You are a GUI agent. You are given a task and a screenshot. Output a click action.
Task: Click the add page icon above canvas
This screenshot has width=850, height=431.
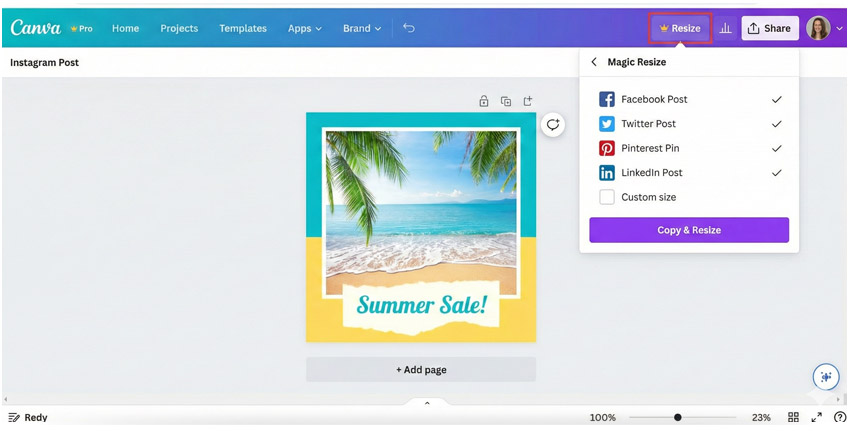528,101
